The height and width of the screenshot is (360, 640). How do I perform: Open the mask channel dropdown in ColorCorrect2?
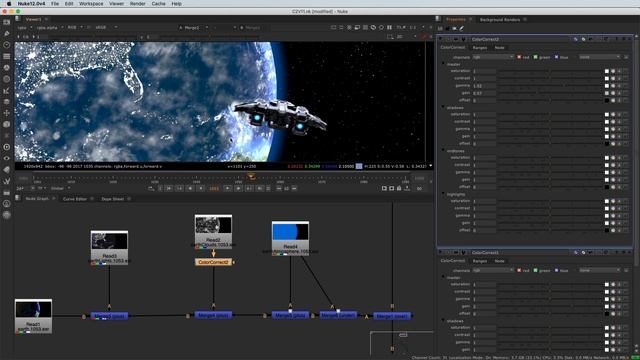pyautogui.click(x=600, y=57)
